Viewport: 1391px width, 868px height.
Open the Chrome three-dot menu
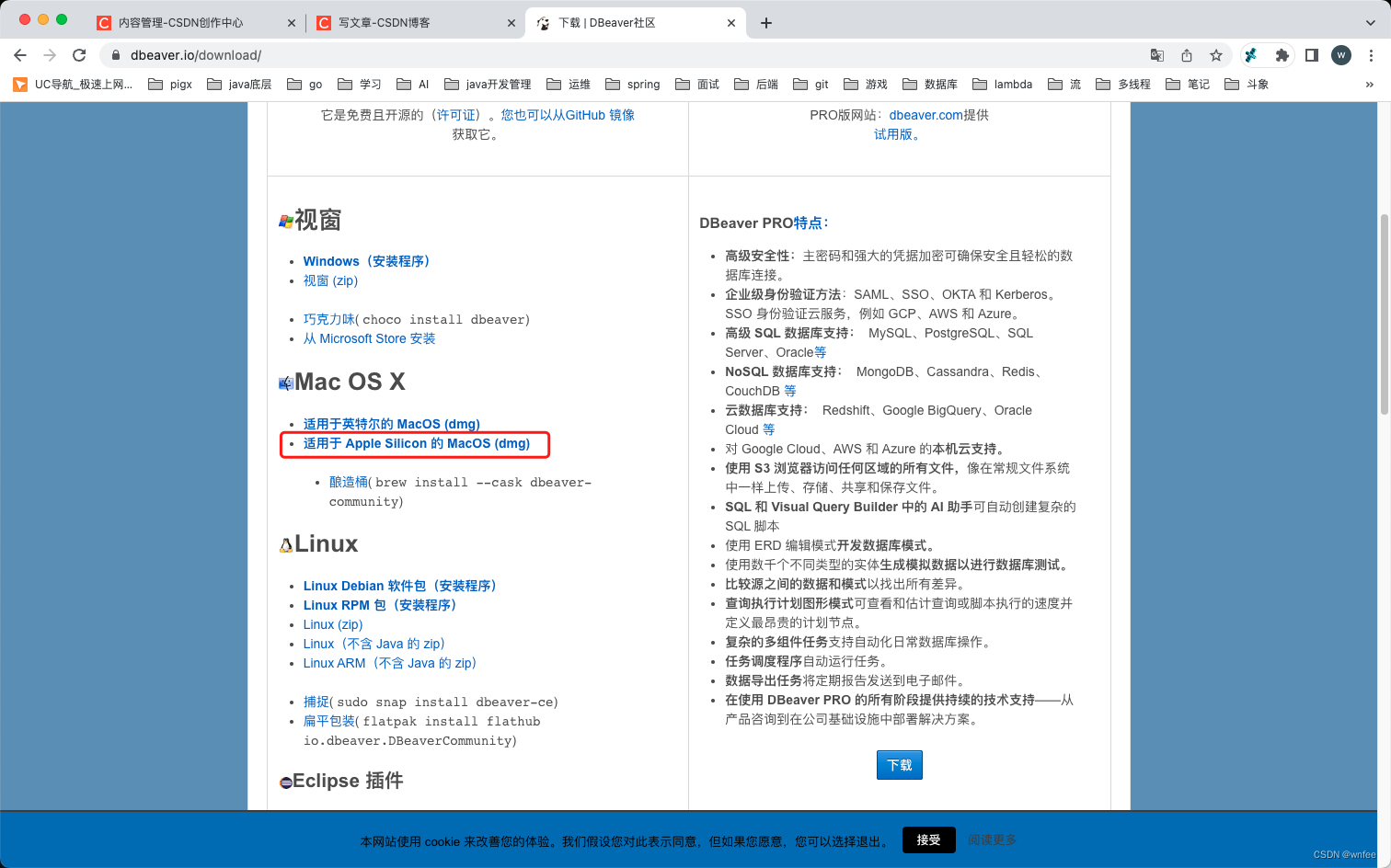tap(1371, 55)
